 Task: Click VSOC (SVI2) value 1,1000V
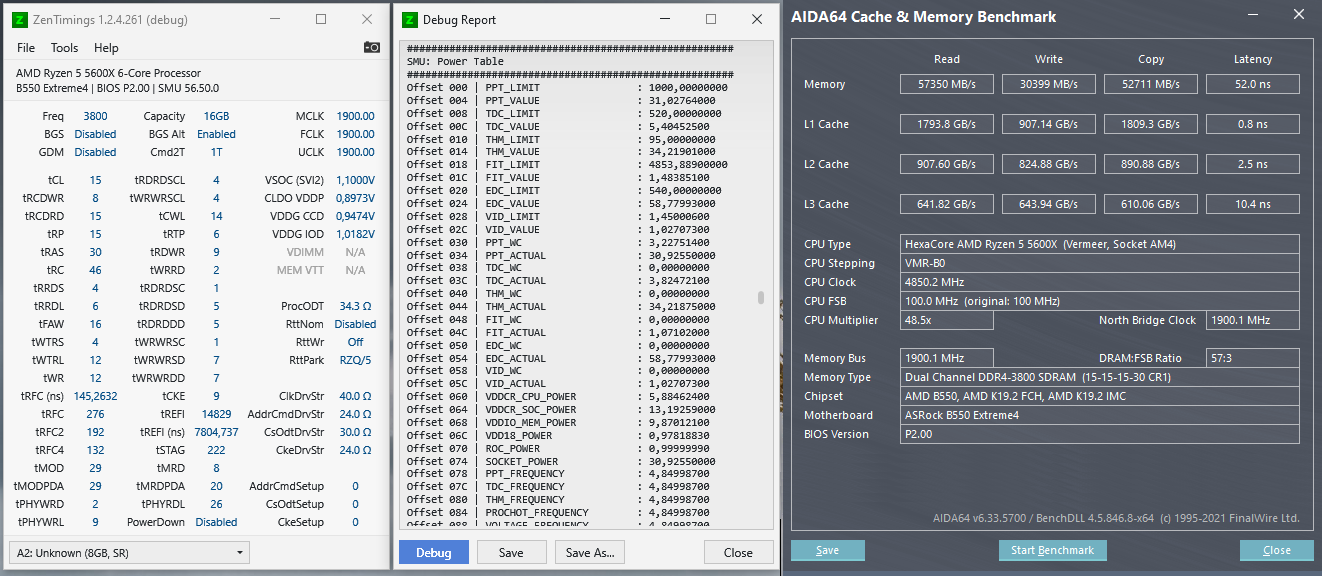(x=355, y=180)
